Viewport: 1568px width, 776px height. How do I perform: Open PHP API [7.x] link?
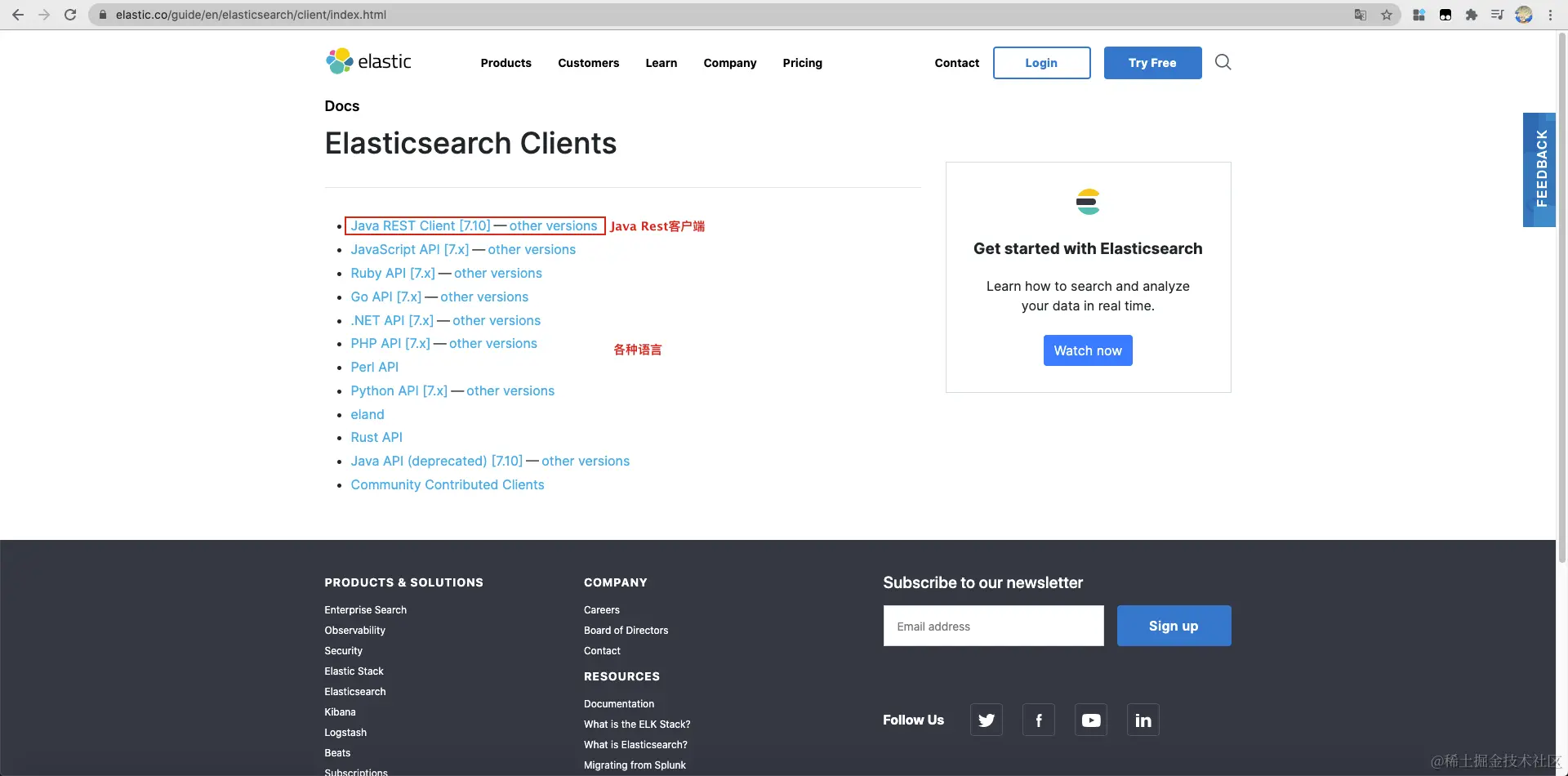(390, 344)
